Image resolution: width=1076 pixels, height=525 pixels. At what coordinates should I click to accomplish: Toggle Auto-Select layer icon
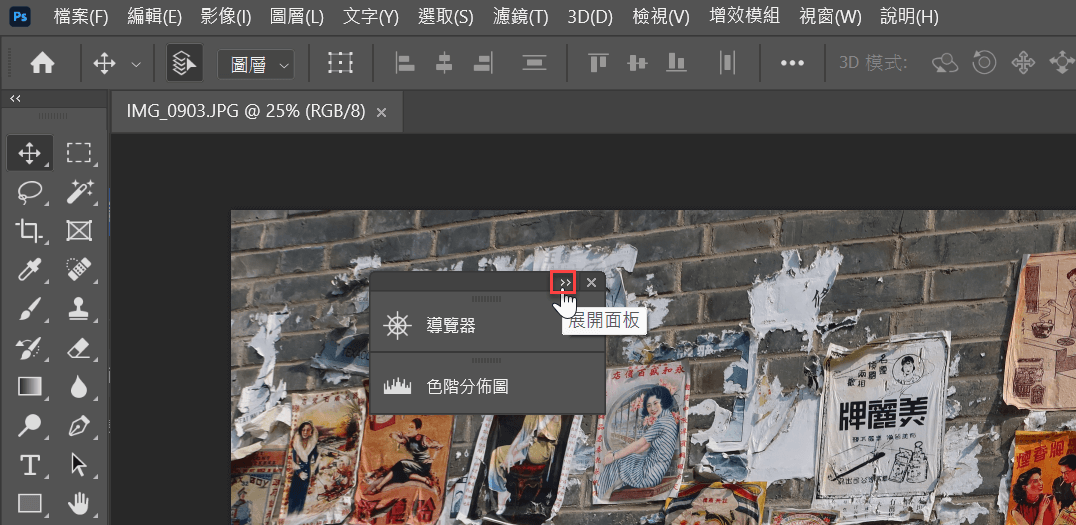coord(185,64)
